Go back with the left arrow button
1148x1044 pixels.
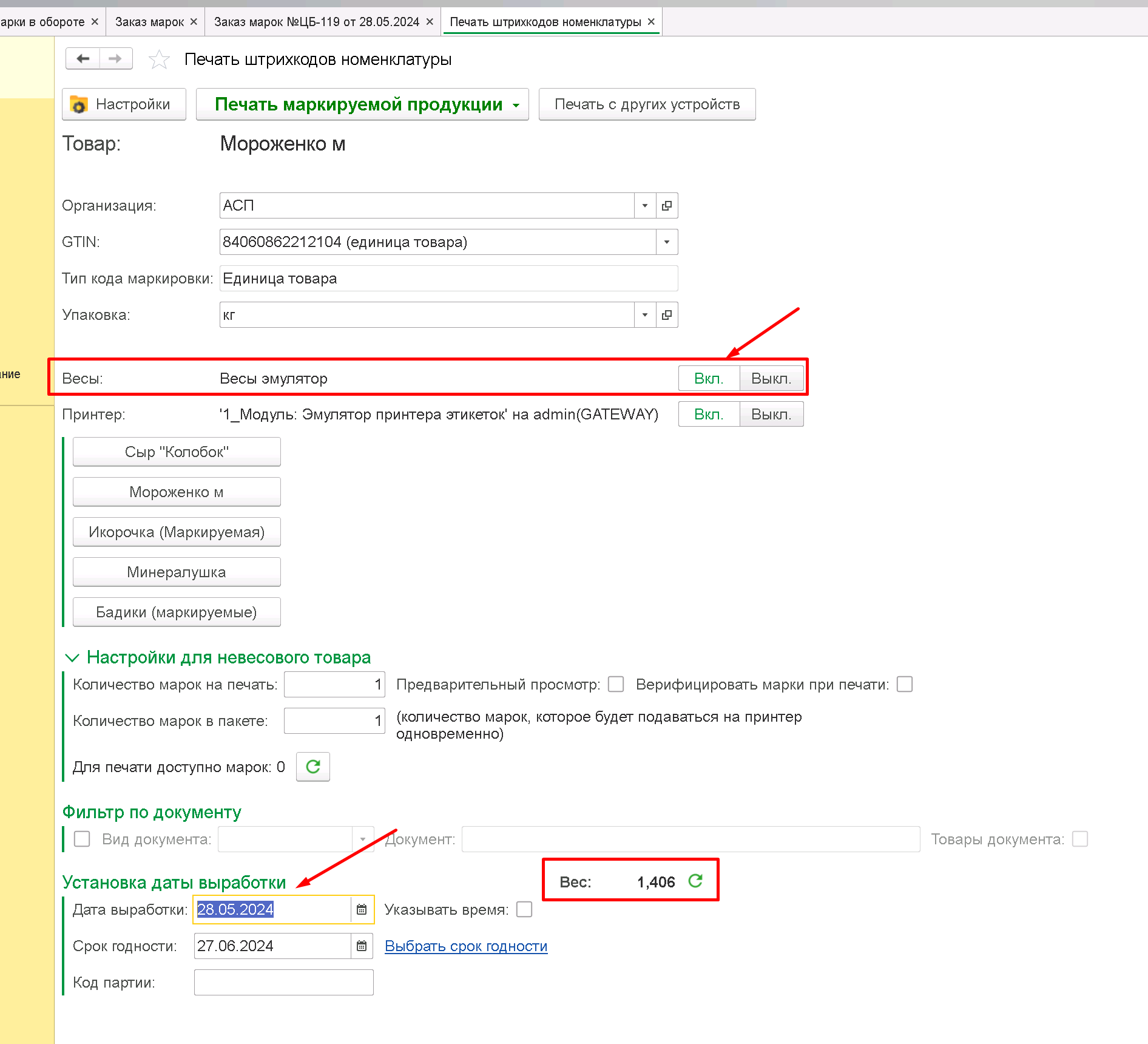coord(83,59)
